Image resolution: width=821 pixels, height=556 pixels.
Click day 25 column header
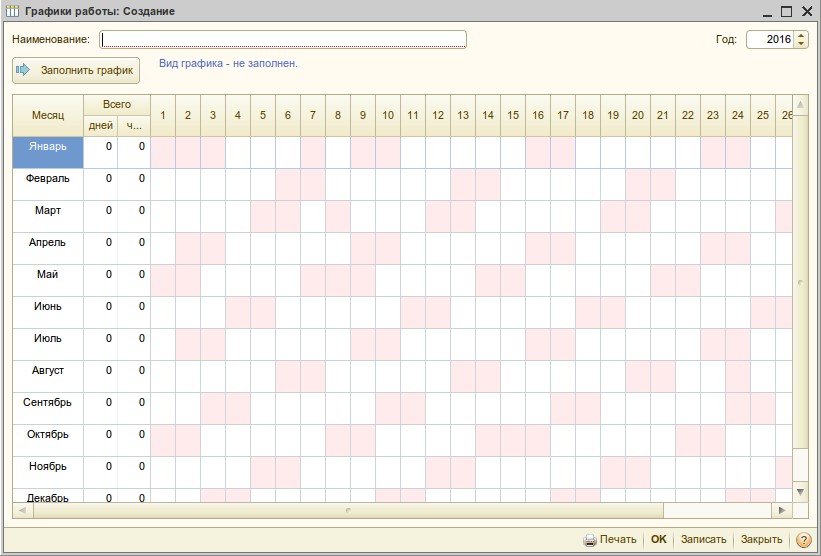763,115
